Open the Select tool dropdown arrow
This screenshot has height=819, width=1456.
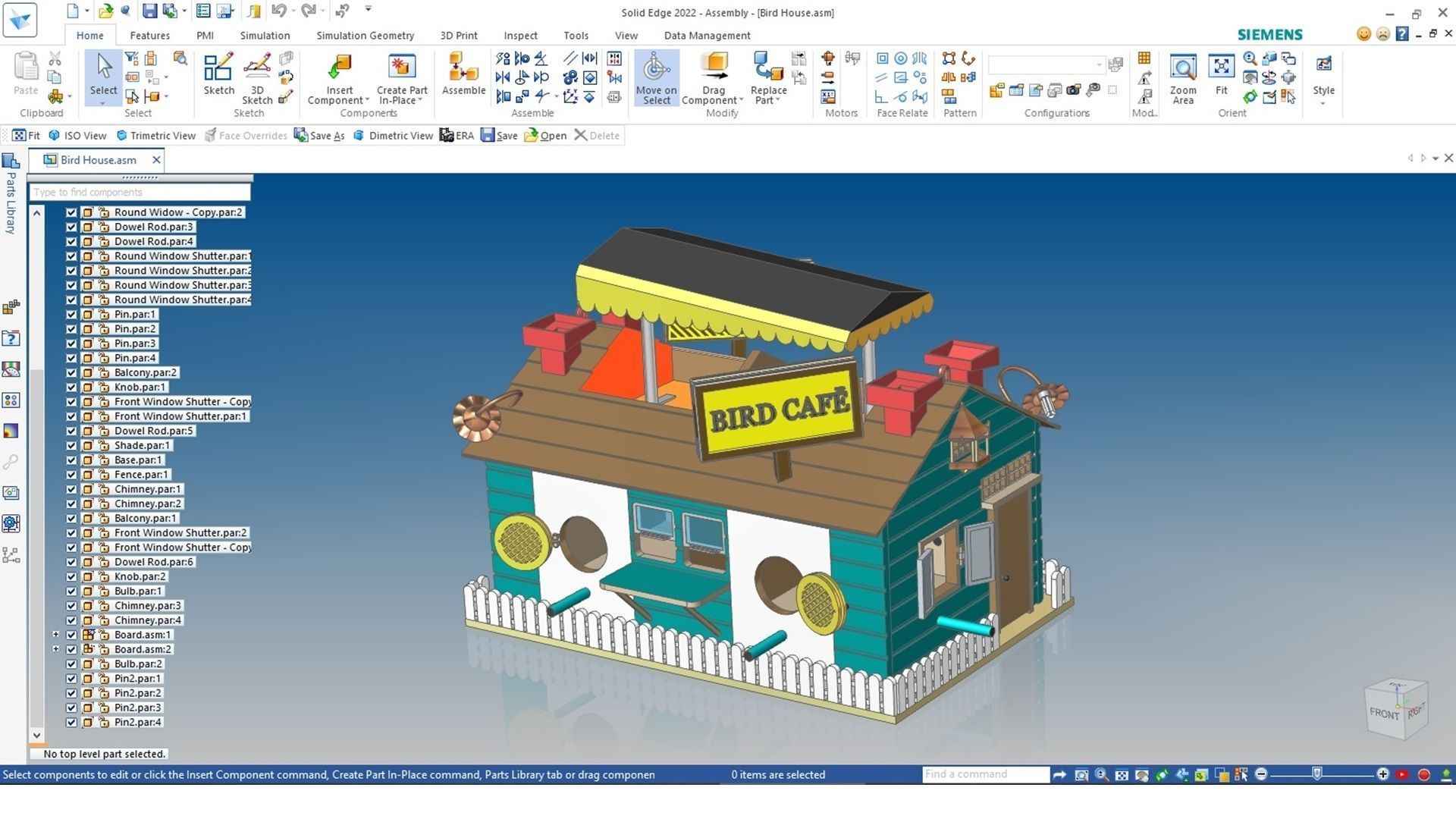(x=103, y=102)
